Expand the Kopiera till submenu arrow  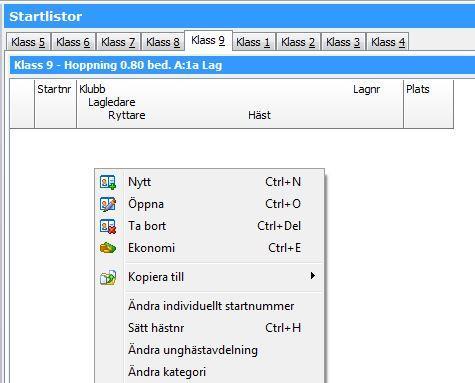(x=313, y=276)
